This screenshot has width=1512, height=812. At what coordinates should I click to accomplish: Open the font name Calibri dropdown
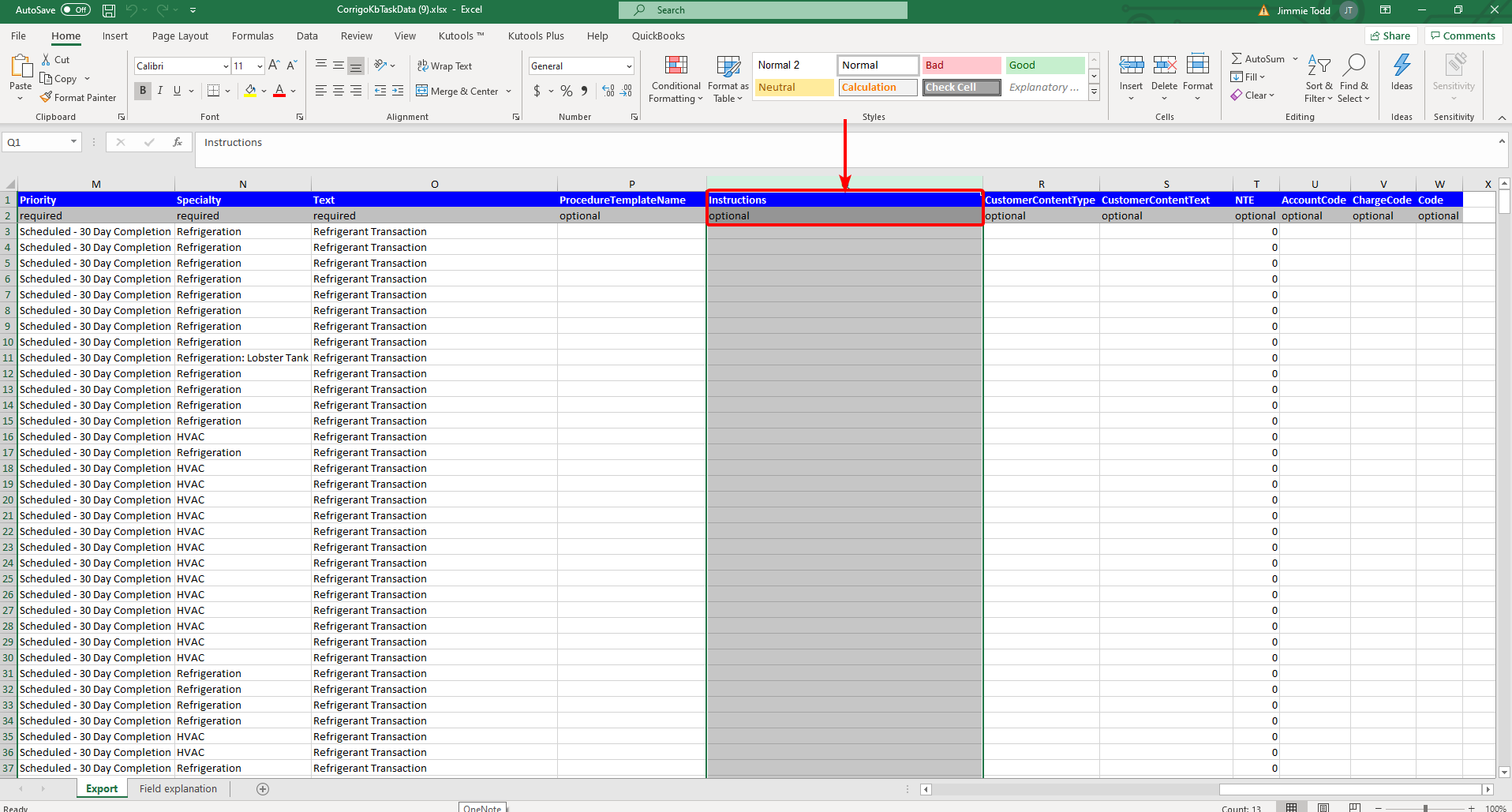pyautogui.click(x=226, y=66)
